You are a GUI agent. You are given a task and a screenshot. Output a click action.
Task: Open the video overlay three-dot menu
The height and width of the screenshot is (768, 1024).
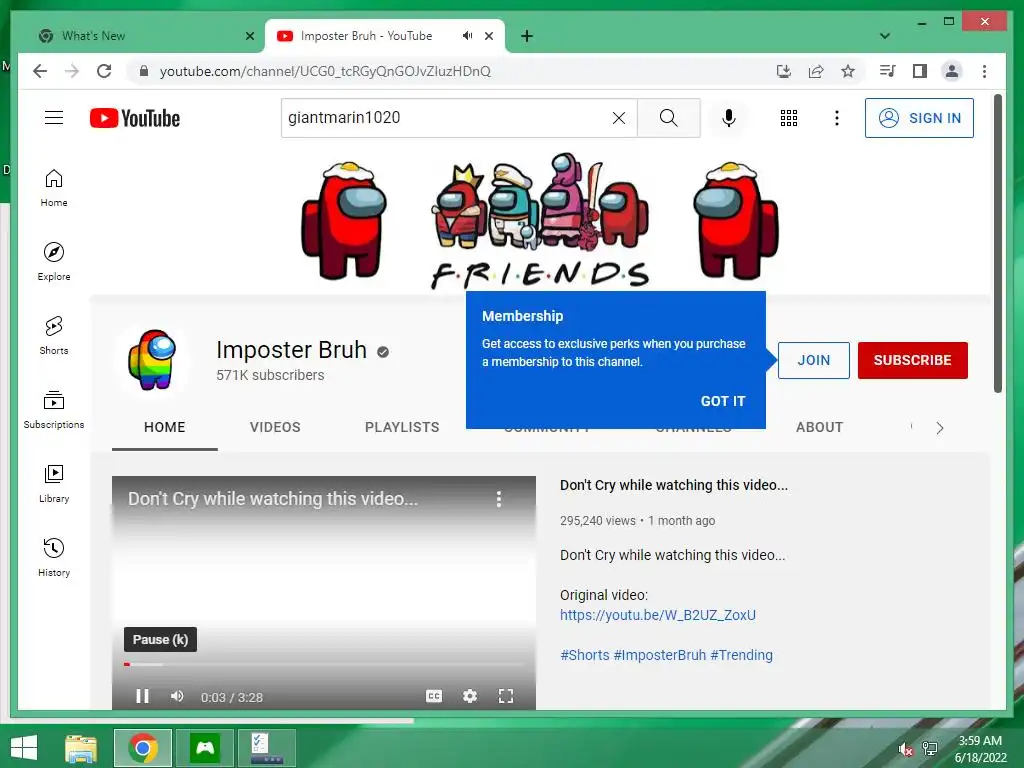(499, 499)
